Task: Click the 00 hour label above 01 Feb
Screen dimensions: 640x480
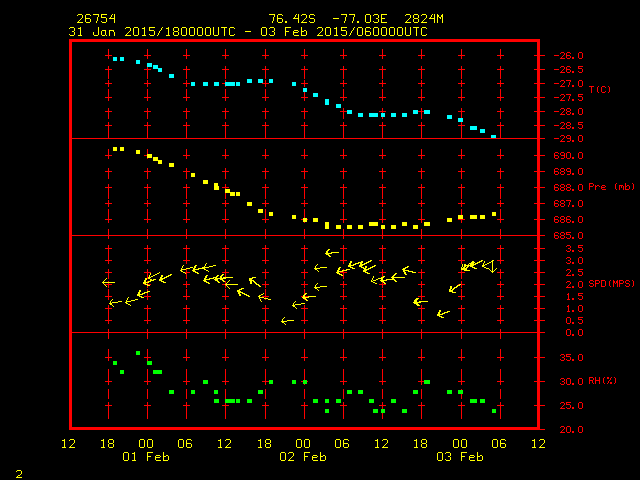Action: (146, 444)
